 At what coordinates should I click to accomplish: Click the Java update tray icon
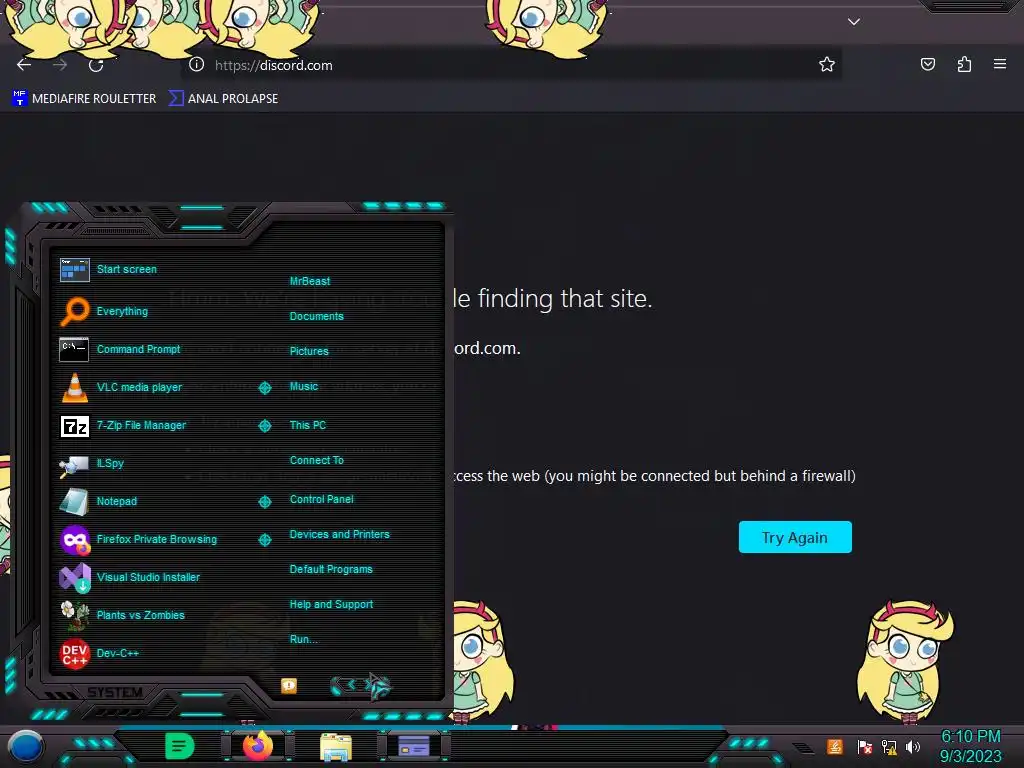(835, 746)
